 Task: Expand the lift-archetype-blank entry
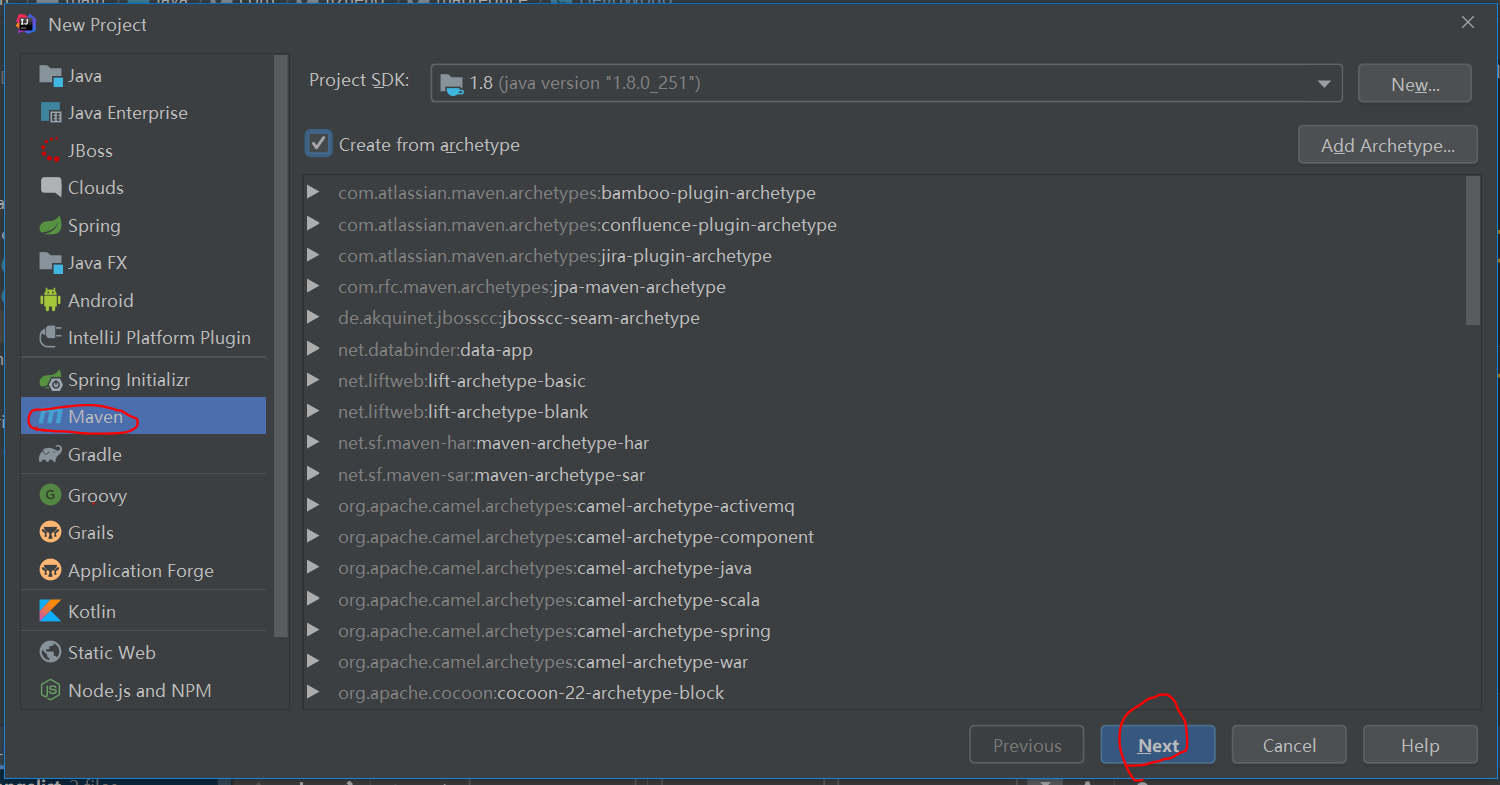313,412
